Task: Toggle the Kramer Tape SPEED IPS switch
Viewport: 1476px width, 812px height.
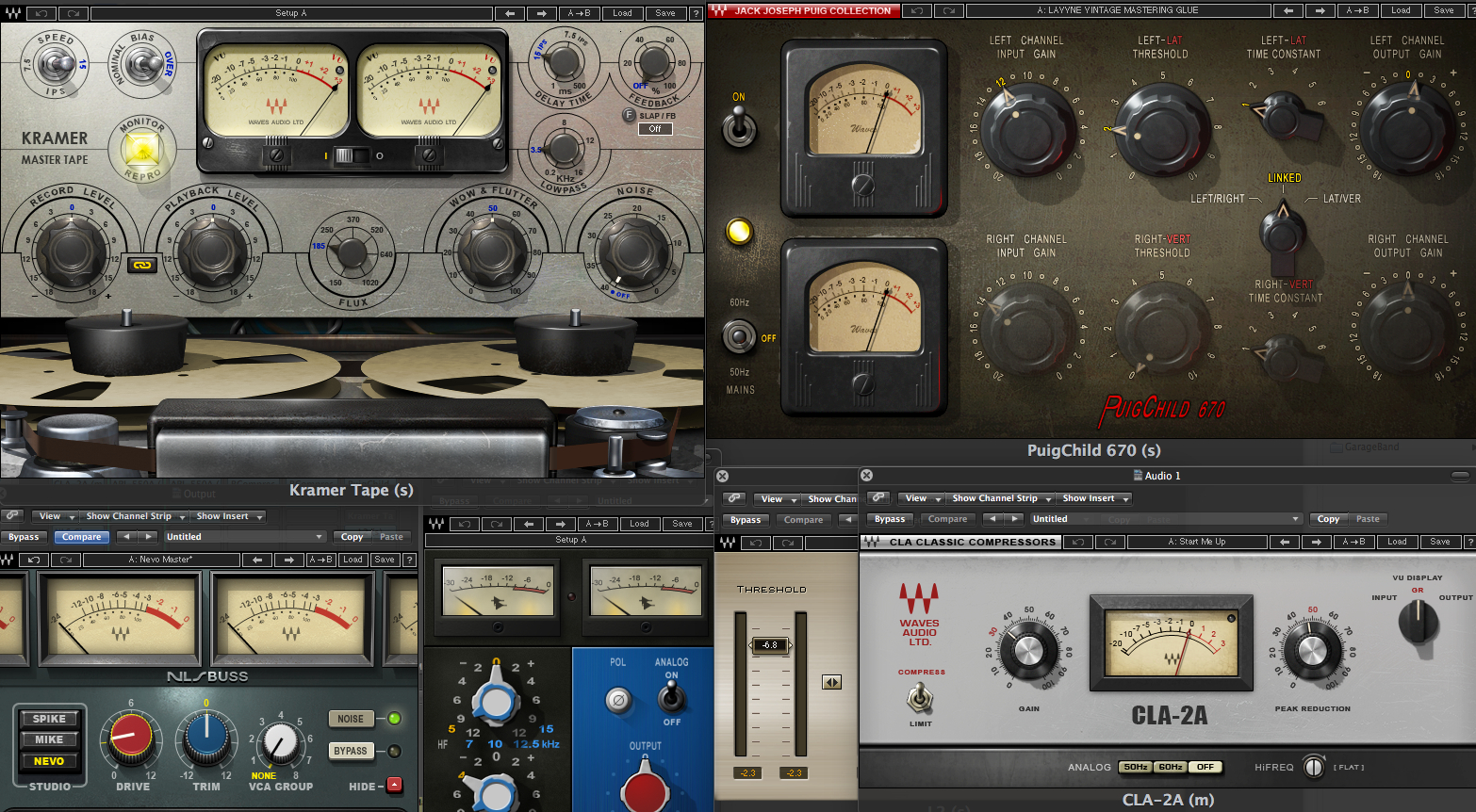Action: [x=56, y=65]
